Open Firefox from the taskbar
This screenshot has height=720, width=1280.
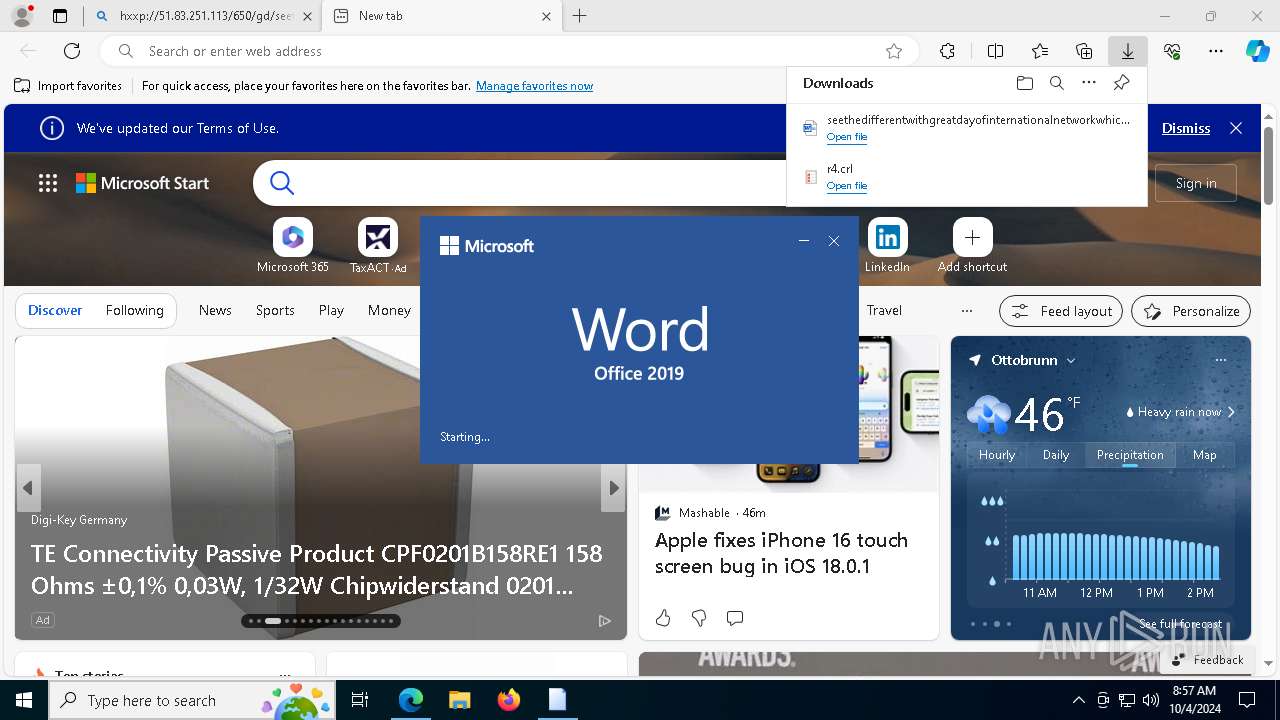(508, 700)
